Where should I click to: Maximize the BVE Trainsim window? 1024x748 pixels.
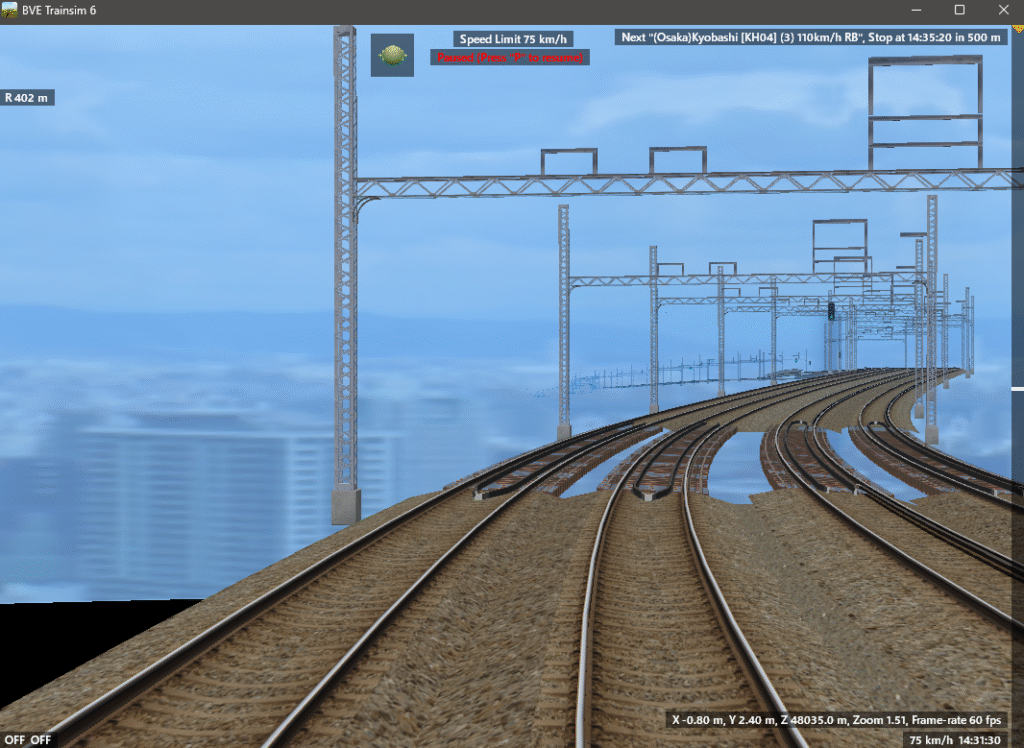pos(959,10)
